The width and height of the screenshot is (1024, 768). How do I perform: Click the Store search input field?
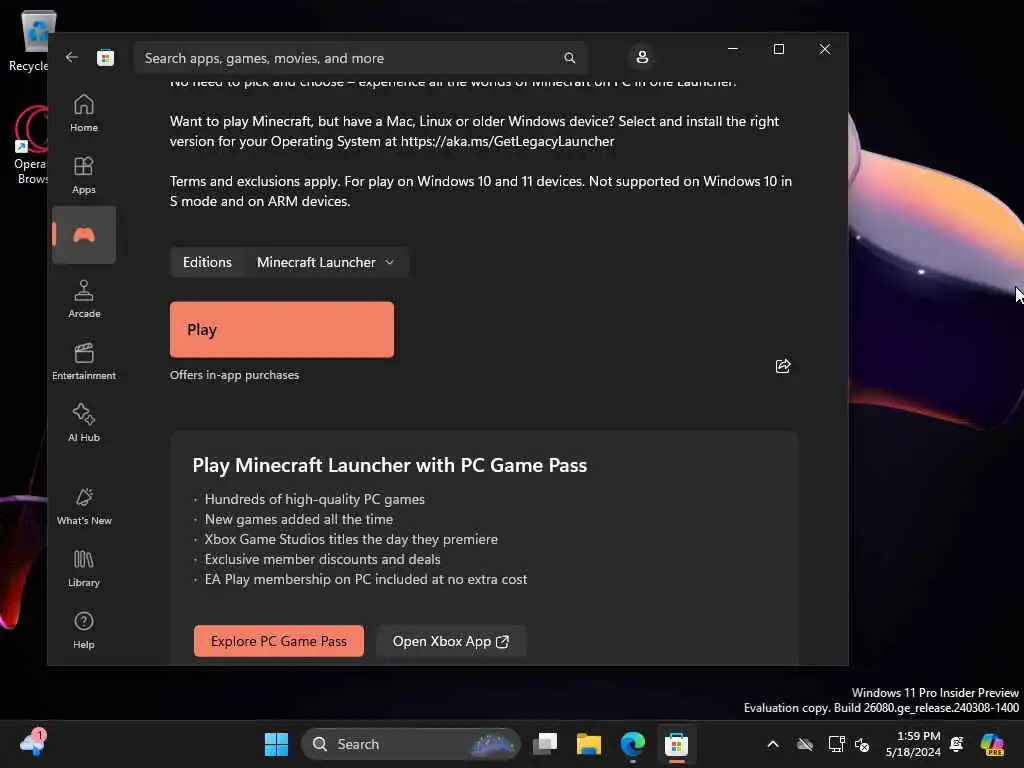coord(360,58)
